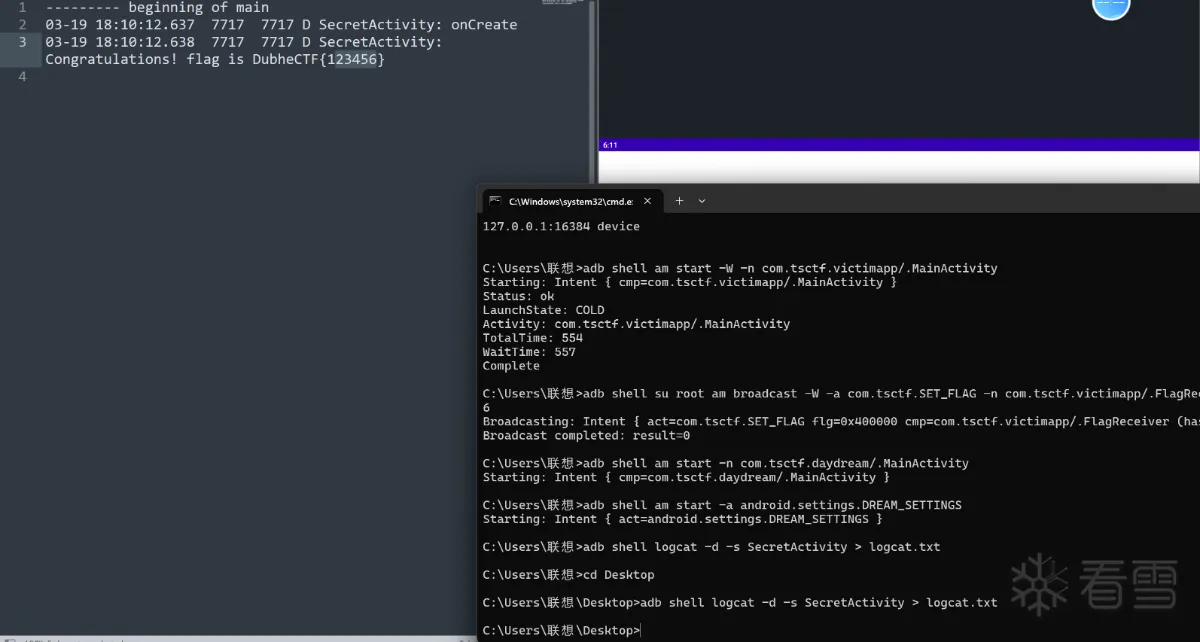
Task: Click the 6:11 clock in the Android status bar
Action: point(609,144)
